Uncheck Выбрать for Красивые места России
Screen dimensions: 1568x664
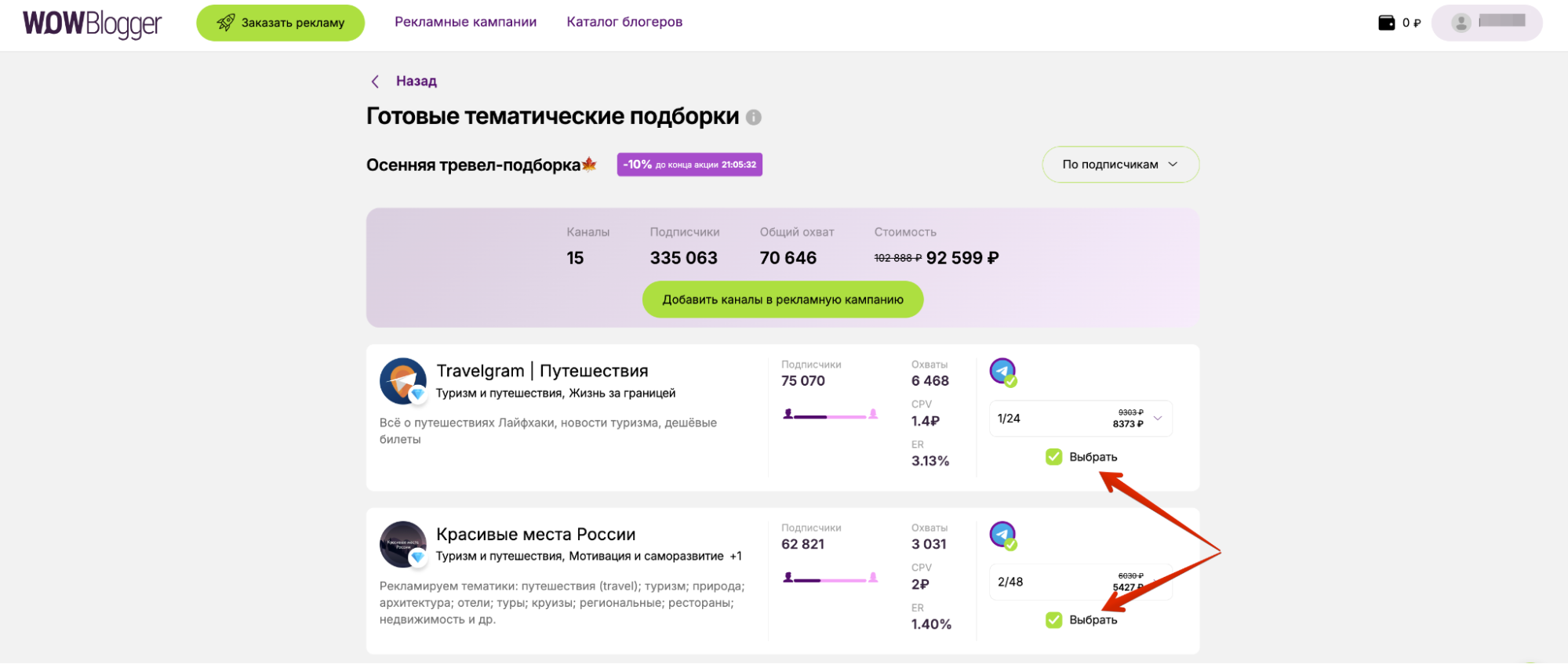[x=1053, y=620]
